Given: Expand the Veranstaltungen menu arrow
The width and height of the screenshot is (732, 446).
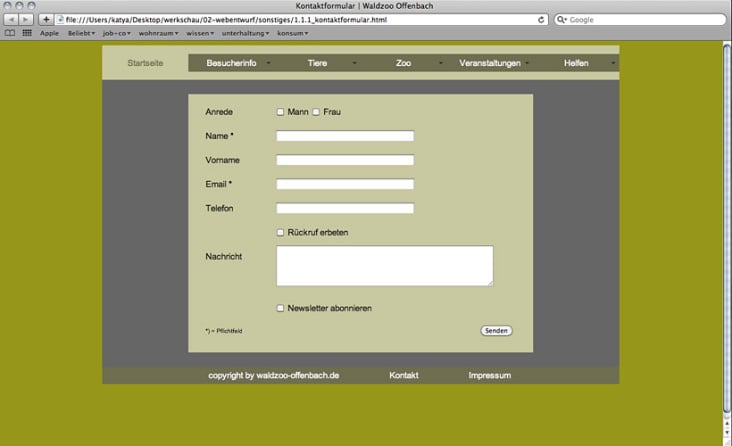Looking at the screenshot, I should [527, 63].
